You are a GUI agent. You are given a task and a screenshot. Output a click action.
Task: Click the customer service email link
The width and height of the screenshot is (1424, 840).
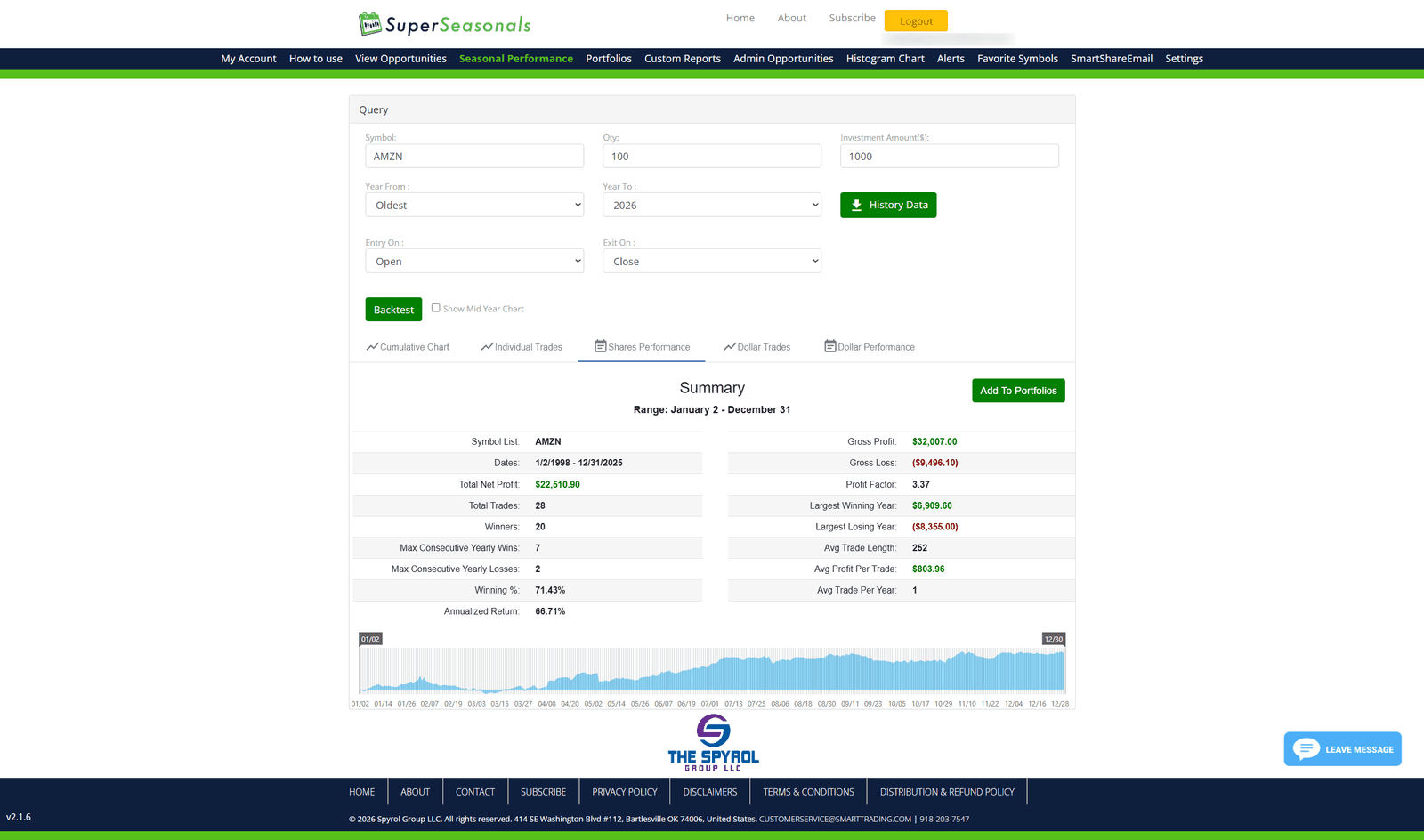click(835, 819)
